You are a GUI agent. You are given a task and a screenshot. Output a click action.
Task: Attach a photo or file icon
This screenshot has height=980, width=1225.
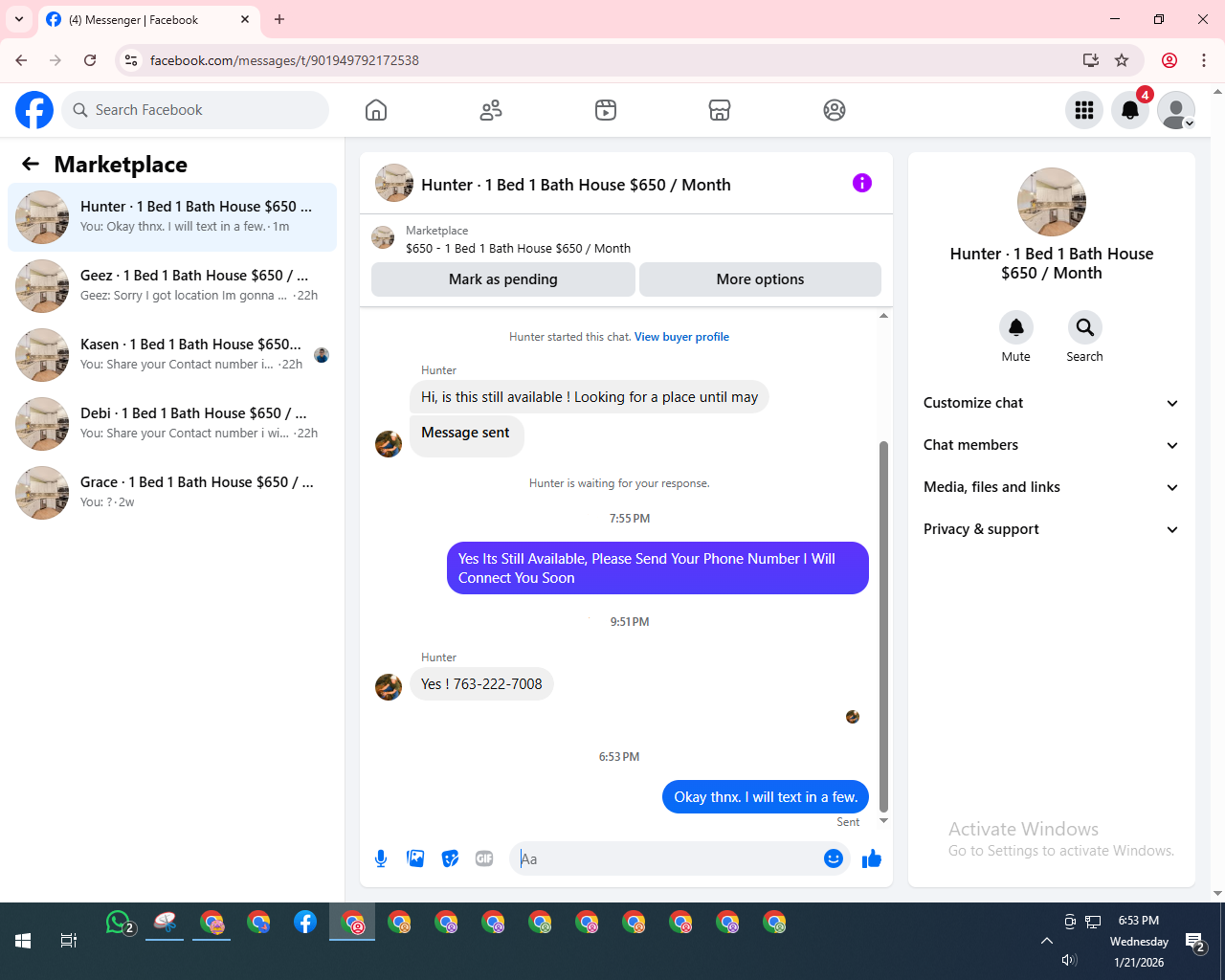415,858
